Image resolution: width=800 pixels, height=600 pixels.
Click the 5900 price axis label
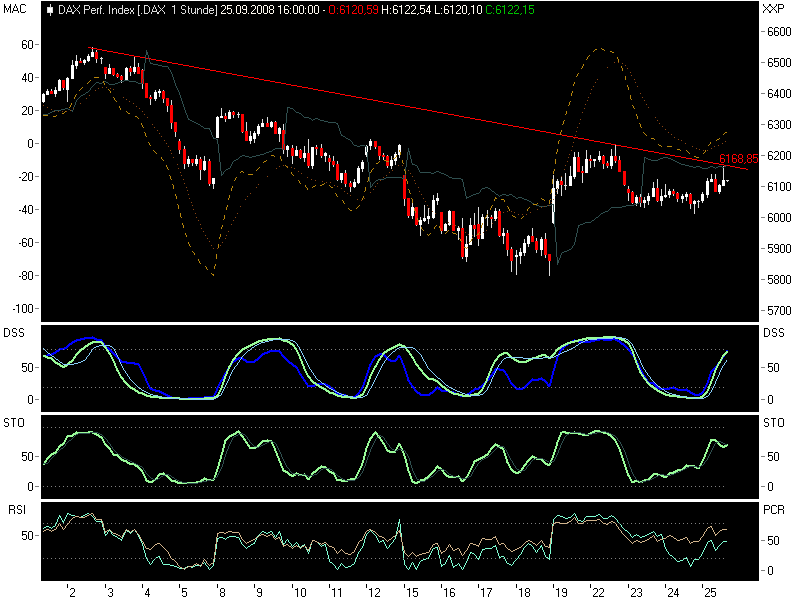(x=779, y=249)
